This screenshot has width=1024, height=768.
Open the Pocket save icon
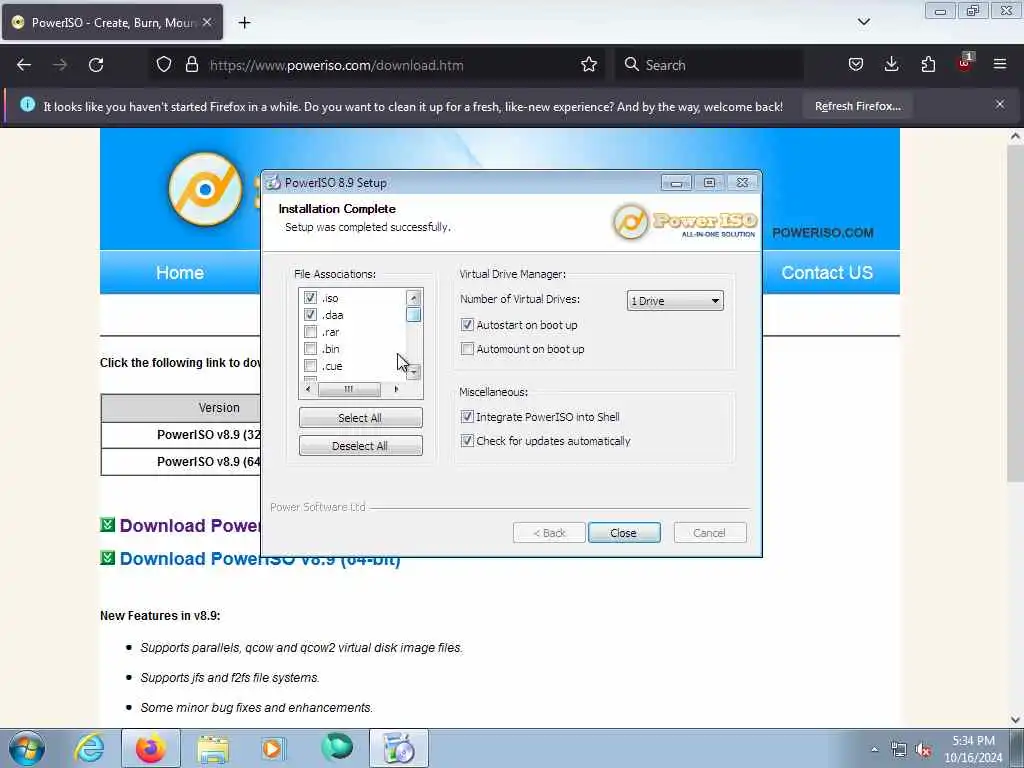pos(856,65)
